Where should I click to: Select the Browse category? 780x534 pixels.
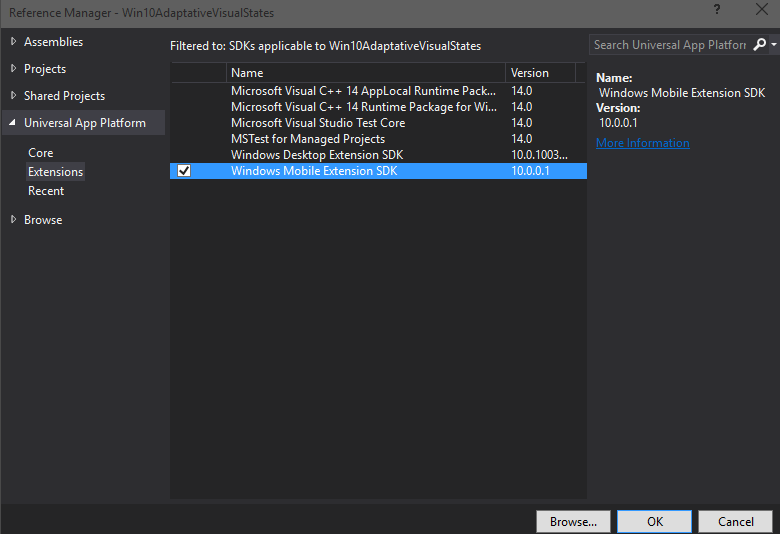[43, 219]
